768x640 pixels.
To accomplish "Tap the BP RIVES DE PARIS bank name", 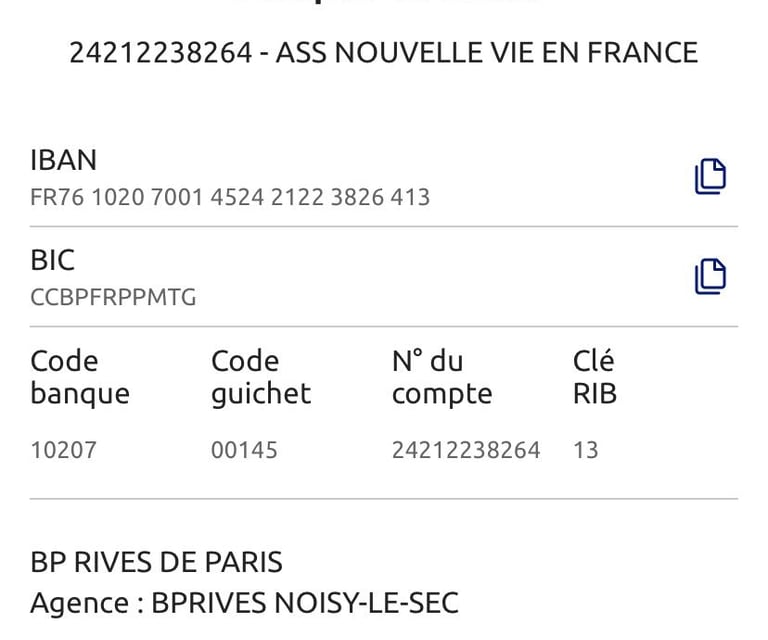I will [x=157, y=562].
